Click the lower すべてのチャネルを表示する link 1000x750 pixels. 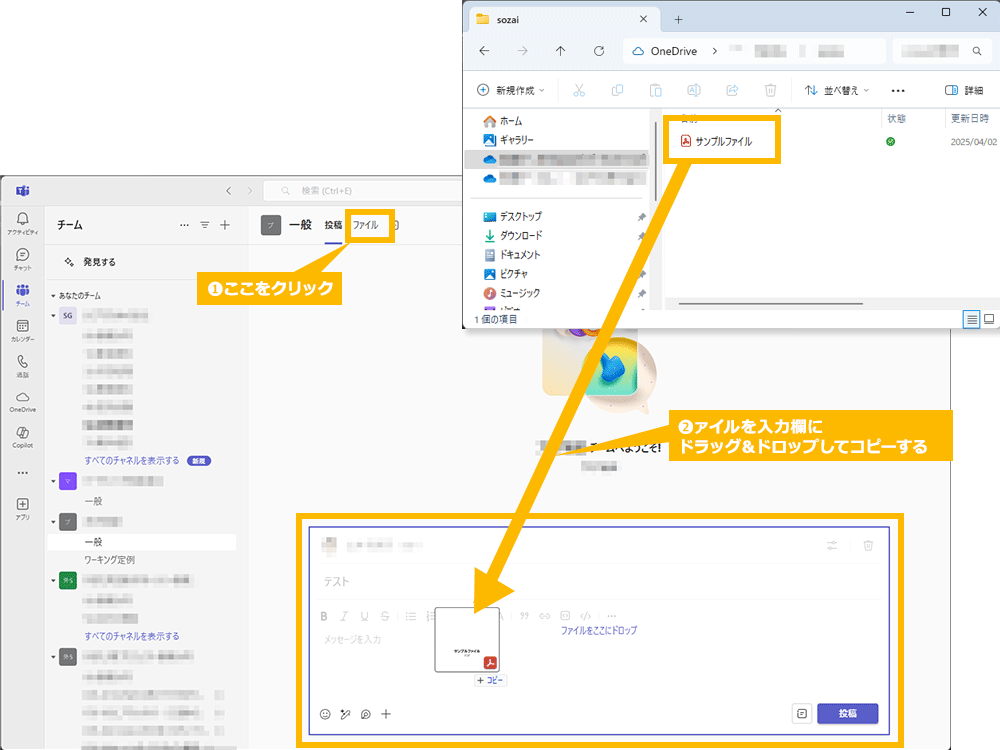click(x=132, y=636)
